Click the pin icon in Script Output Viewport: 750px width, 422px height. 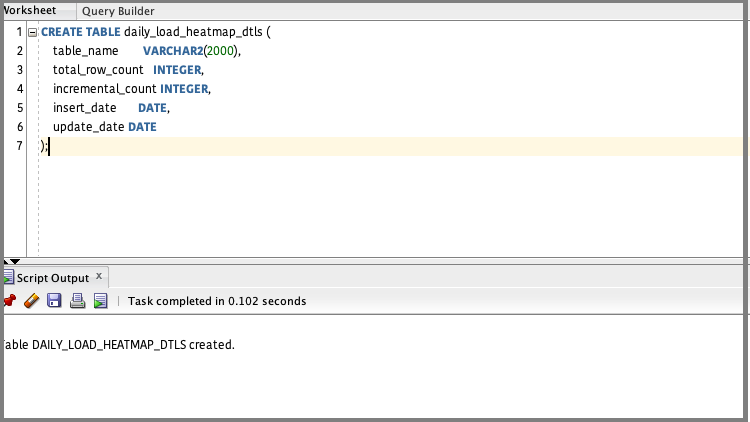9,301
